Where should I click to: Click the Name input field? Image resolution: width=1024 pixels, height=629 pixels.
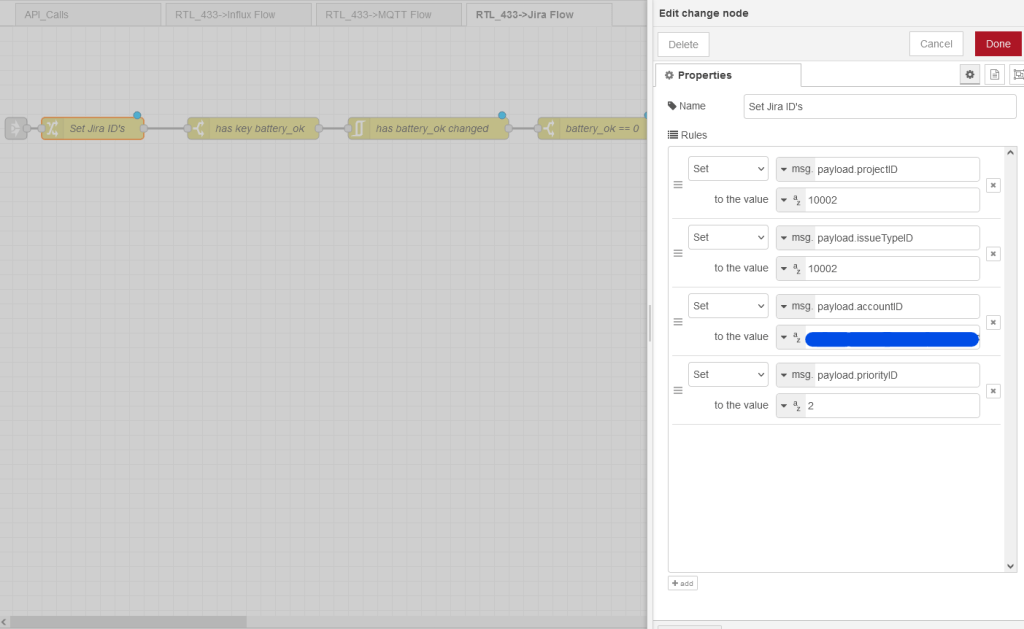(879, 107)
